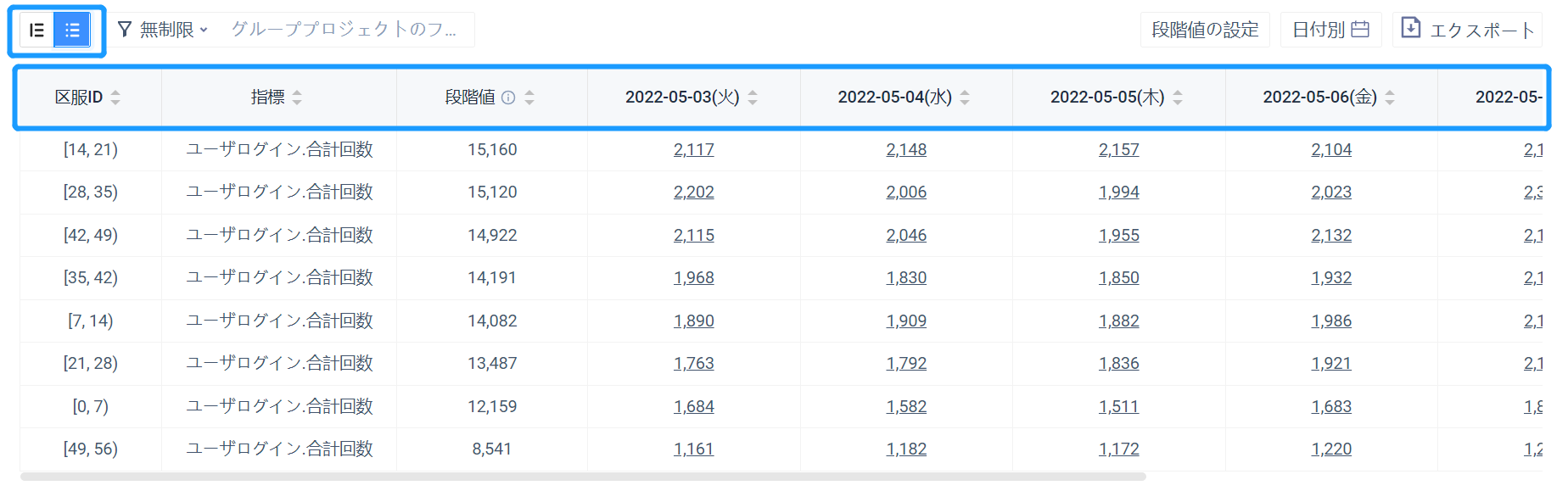Sort the 2022-05-03(火) column
This screenshot has height=491, width=1568.
click(753, 98)
